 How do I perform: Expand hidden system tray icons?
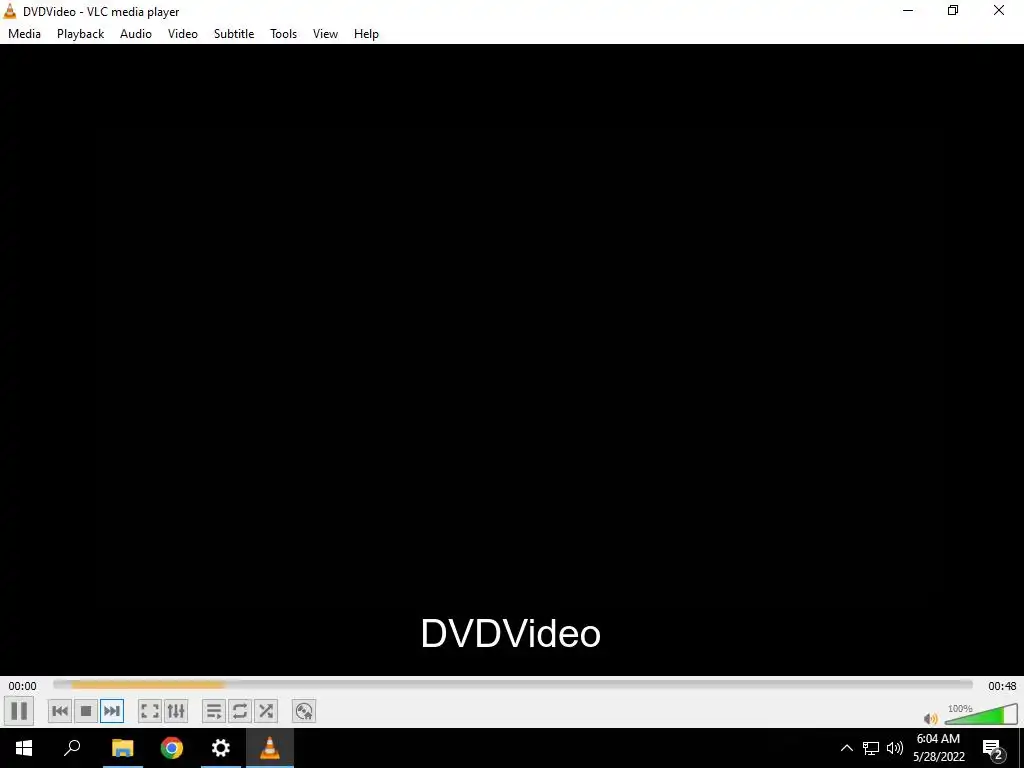(x=846, y=748)
